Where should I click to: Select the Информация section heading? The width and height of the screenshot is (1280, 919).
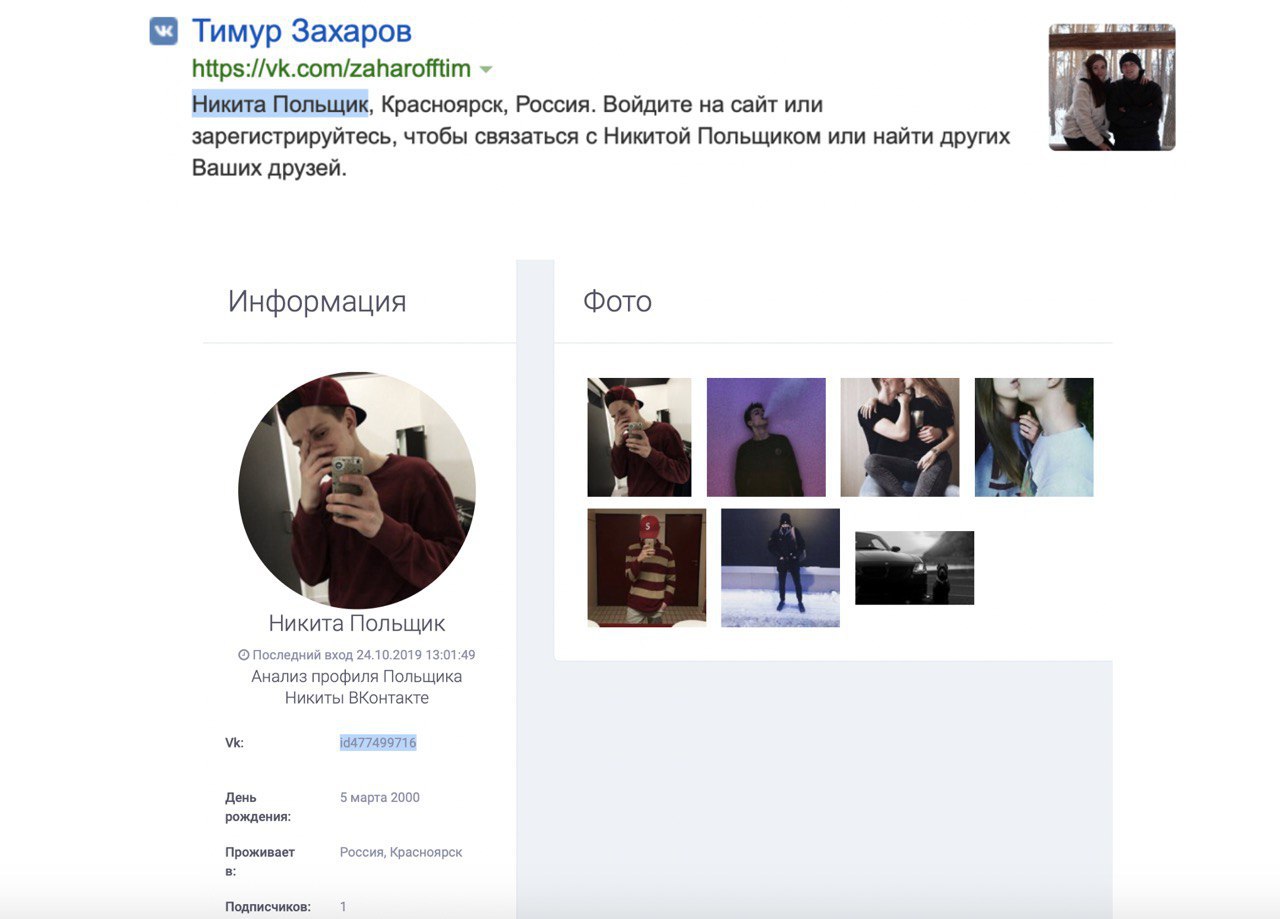[317, 301]
